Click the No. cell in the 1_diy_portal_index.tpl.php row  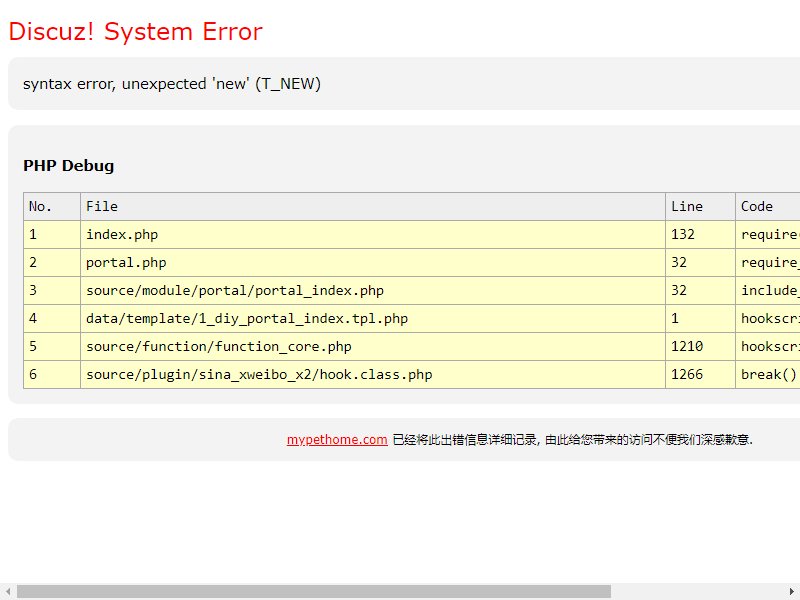click(52, 319)
